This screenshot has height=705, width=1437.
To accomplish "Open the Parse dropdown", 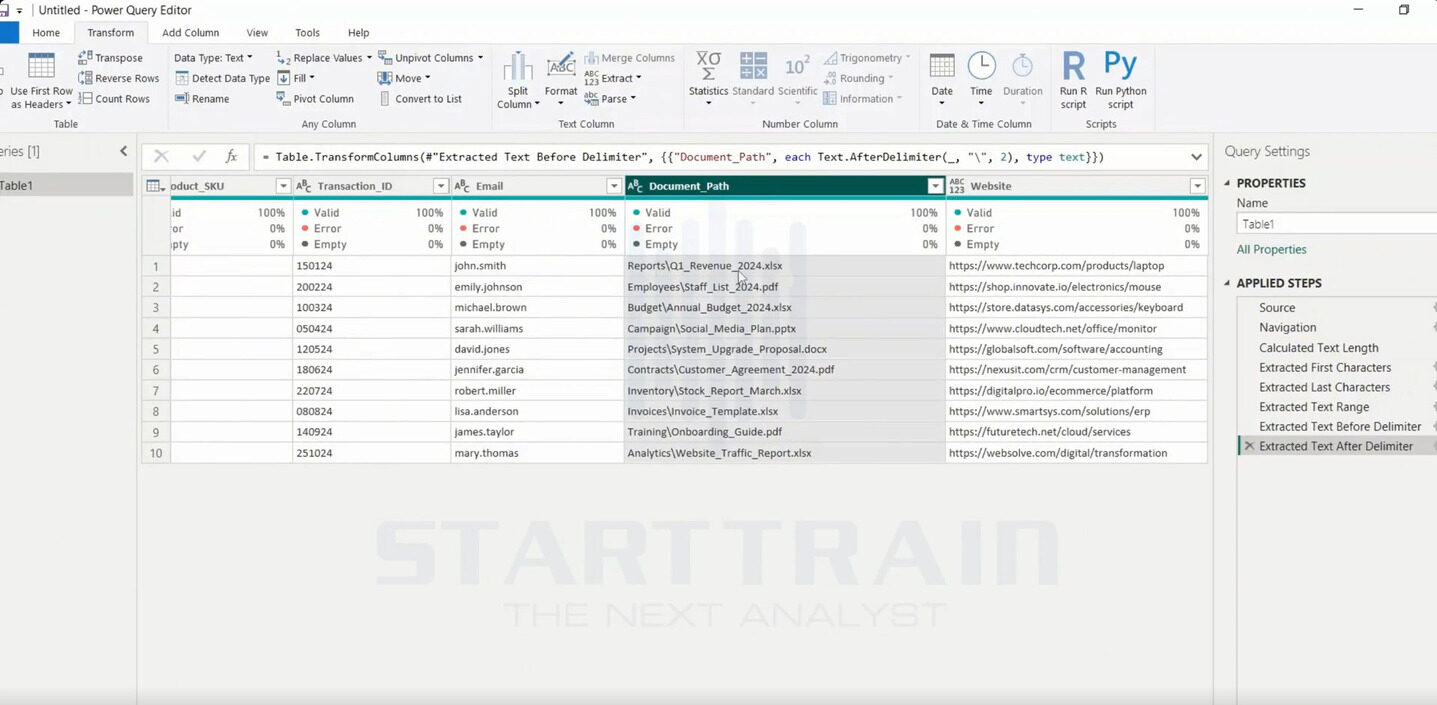I will click(x=610, y=99).
